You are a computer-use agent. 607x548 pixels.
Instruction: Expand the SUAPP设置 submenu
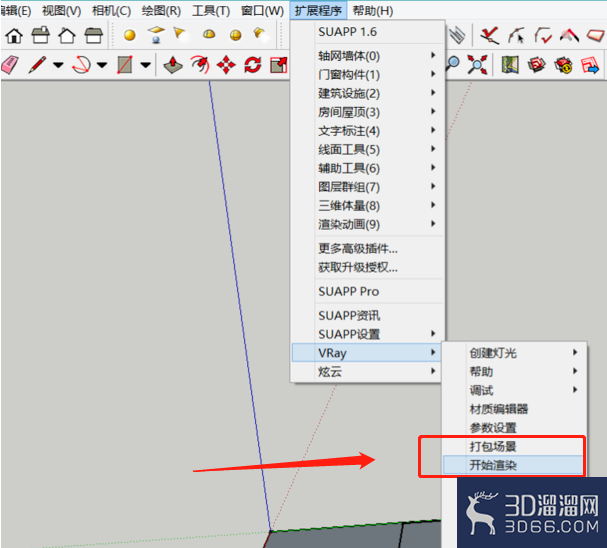(367, 334)
